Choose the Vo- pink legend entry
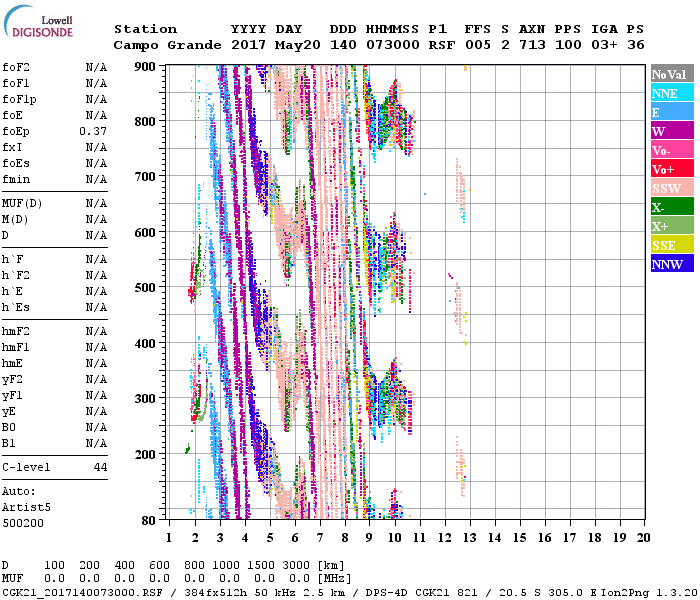The image size is (700, 600). click(670, 151)
